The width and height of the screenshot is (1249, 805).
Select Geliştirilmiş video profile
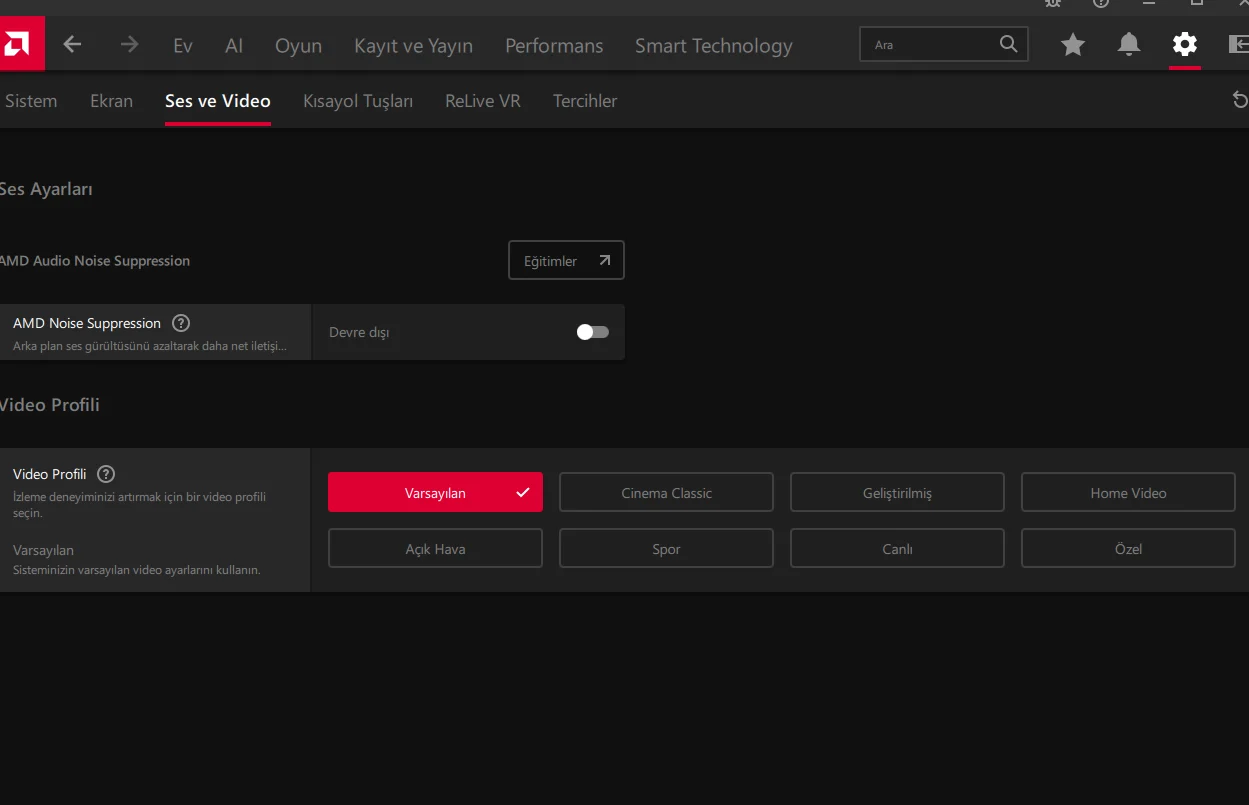coord(897,492)
